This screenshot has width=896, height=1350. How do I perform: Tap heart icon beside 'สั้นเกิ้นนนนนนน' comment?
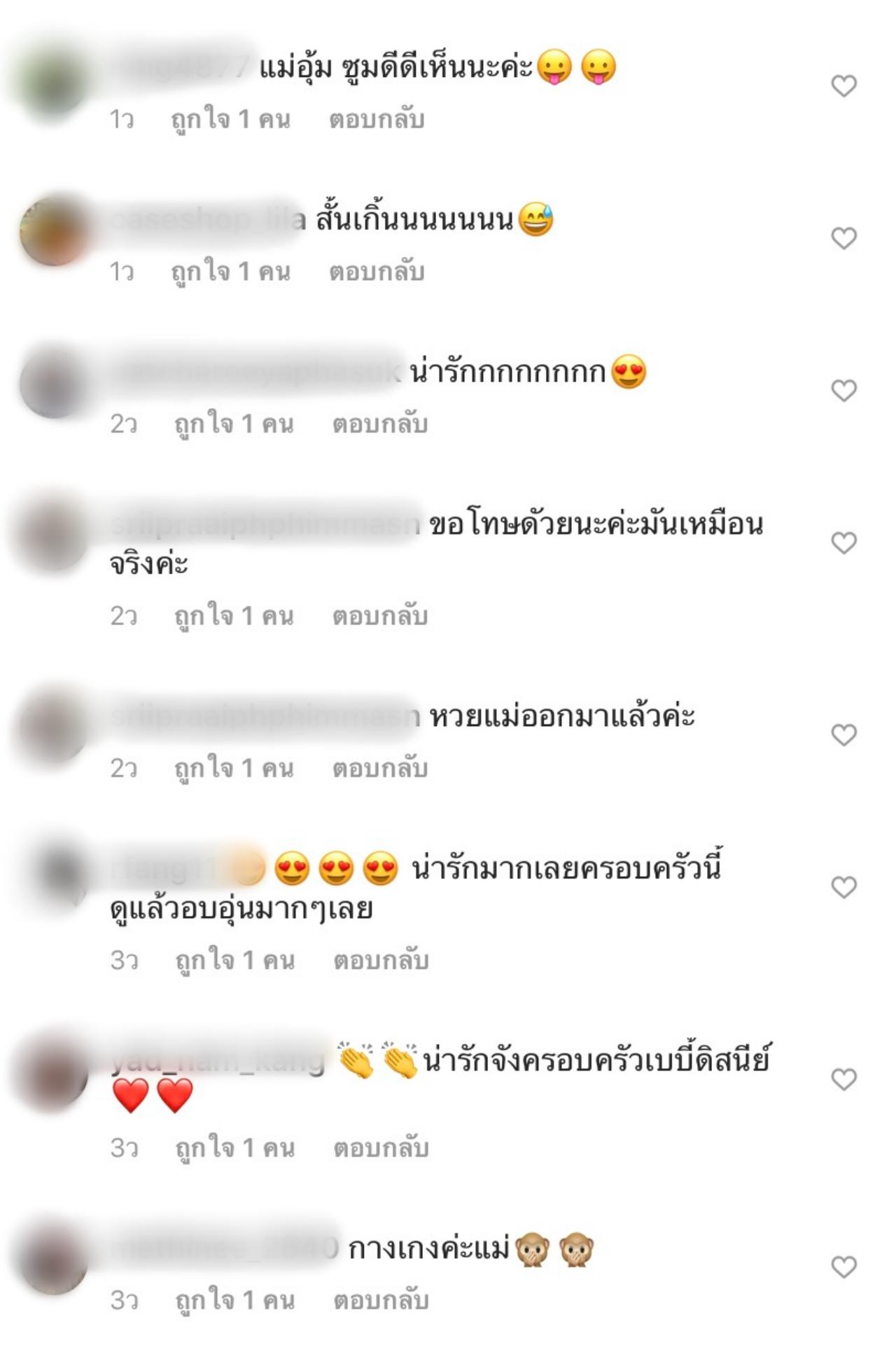point(843,238)
